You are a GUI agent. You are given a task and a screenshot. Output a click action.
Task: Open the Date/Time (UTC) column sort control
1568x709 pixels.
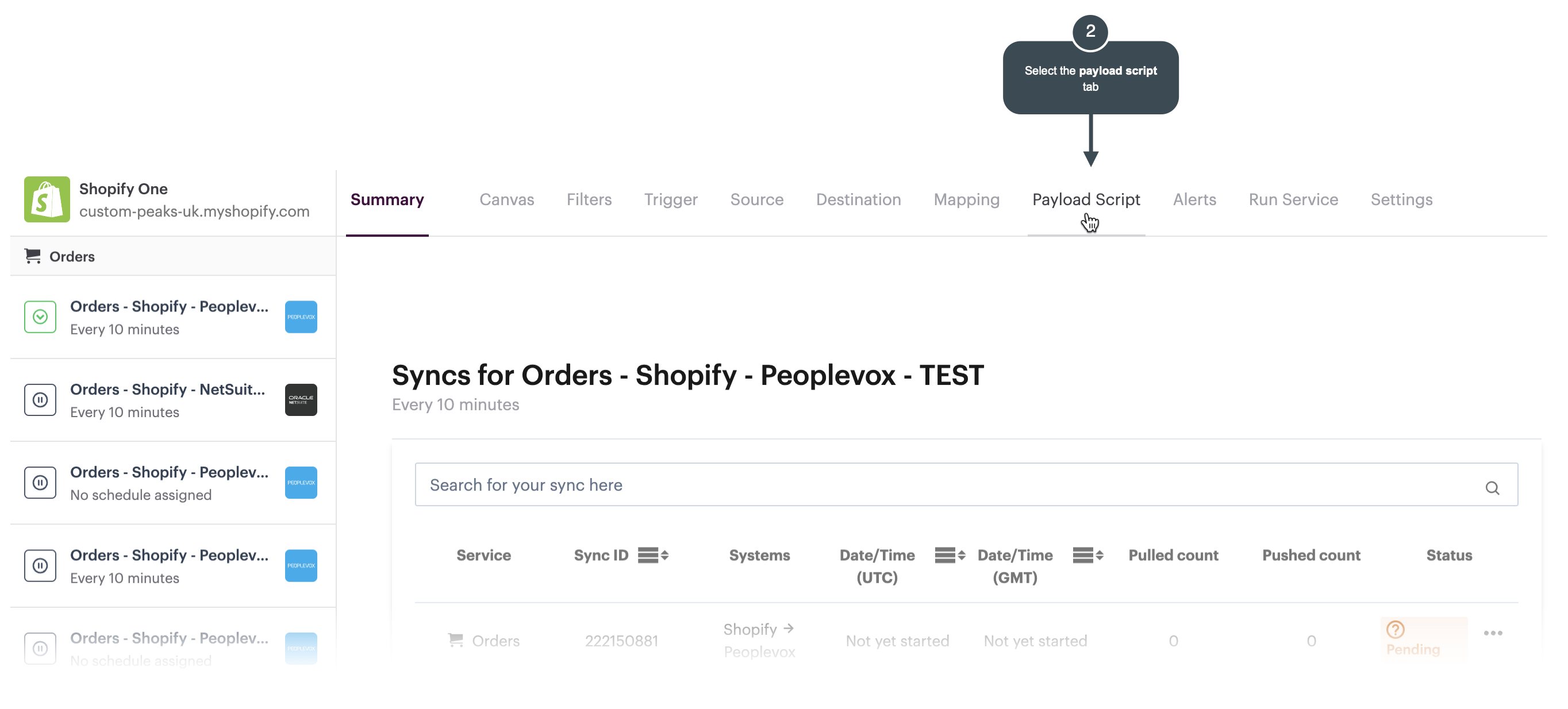click(950, 555)
